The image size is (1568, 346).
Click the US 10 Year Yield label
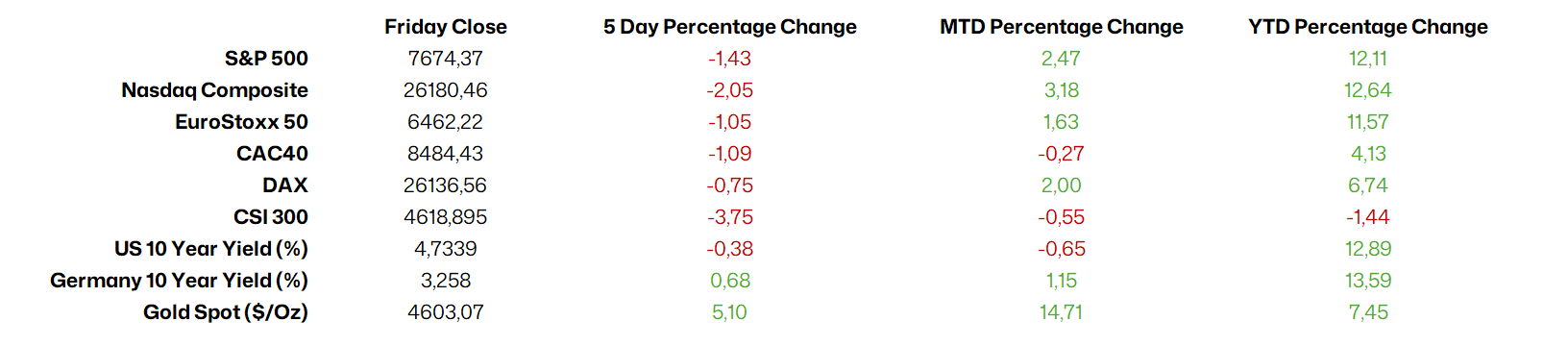(211, 249)
